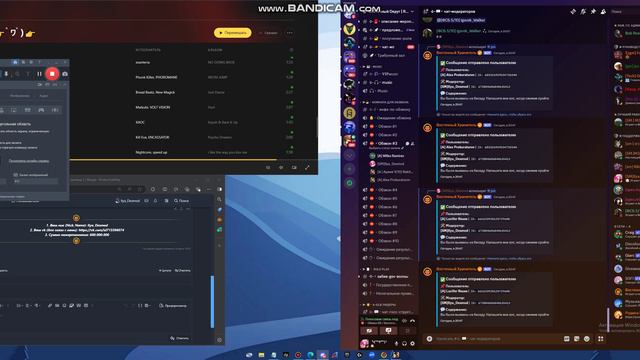Toggle the member list icon in Discord header
Screen dimensions: 640x360
click(x=603, y=12)
